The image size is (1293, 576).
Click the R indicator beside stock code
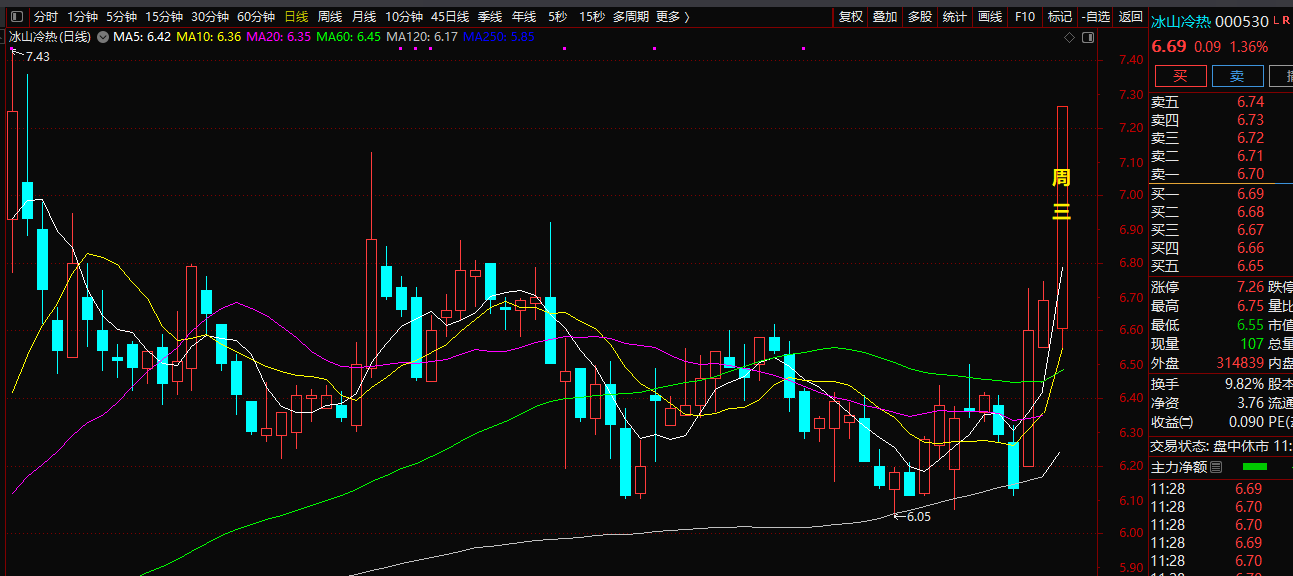pos(1286,20)
